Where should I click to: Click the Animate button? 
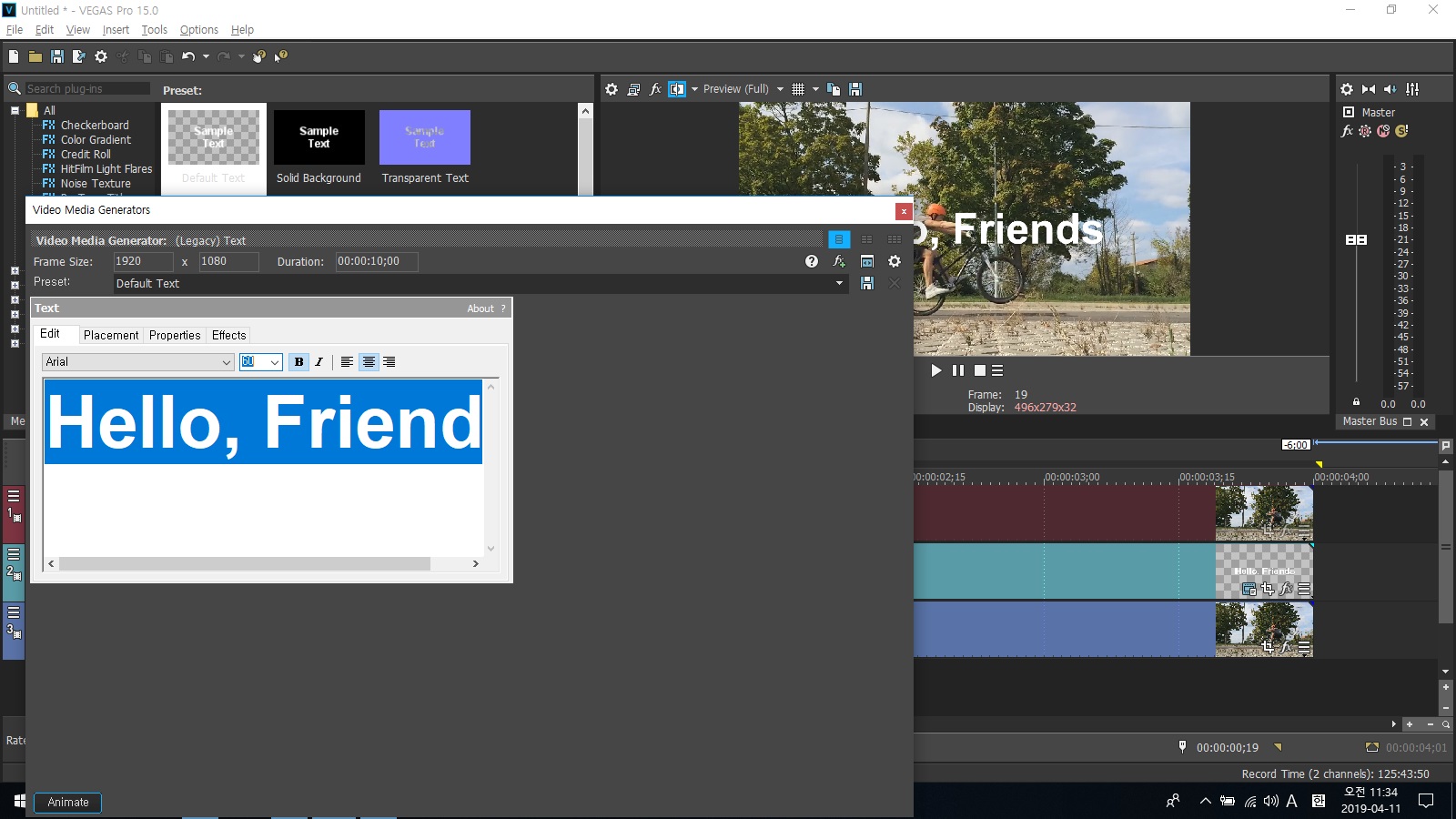[x=68, y=803]
